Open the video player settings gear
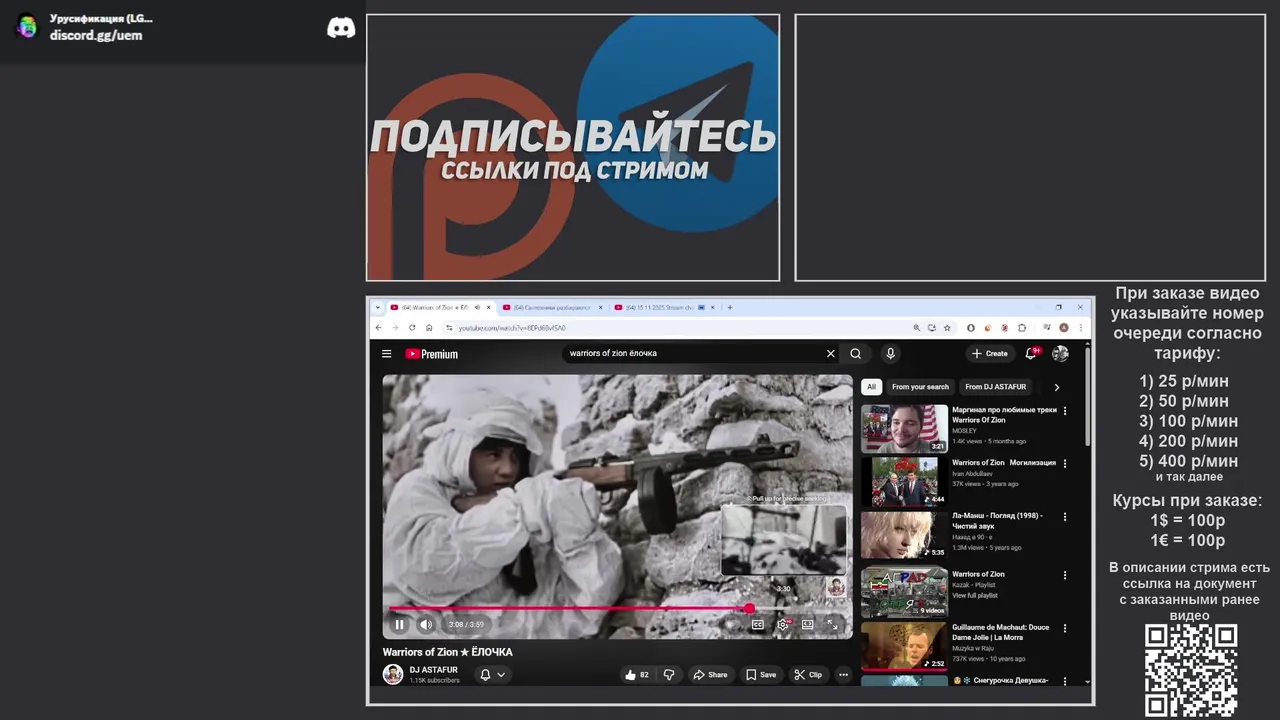Viewport: 1280px width, 720px height. click(x=783, y=625)
